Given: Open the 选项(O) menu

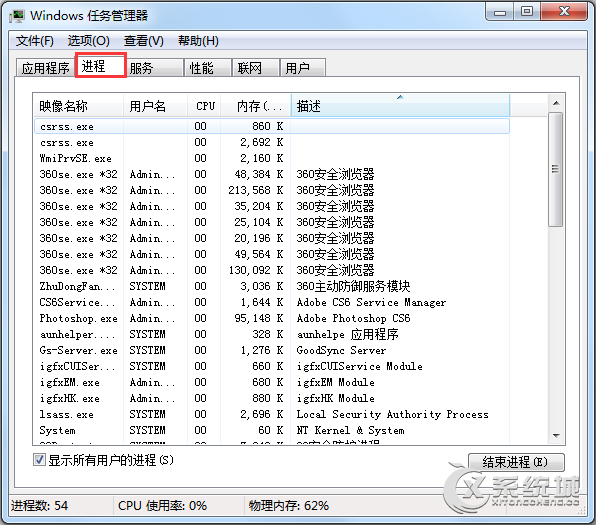Looking at the screenshot, I should point(89,41).
